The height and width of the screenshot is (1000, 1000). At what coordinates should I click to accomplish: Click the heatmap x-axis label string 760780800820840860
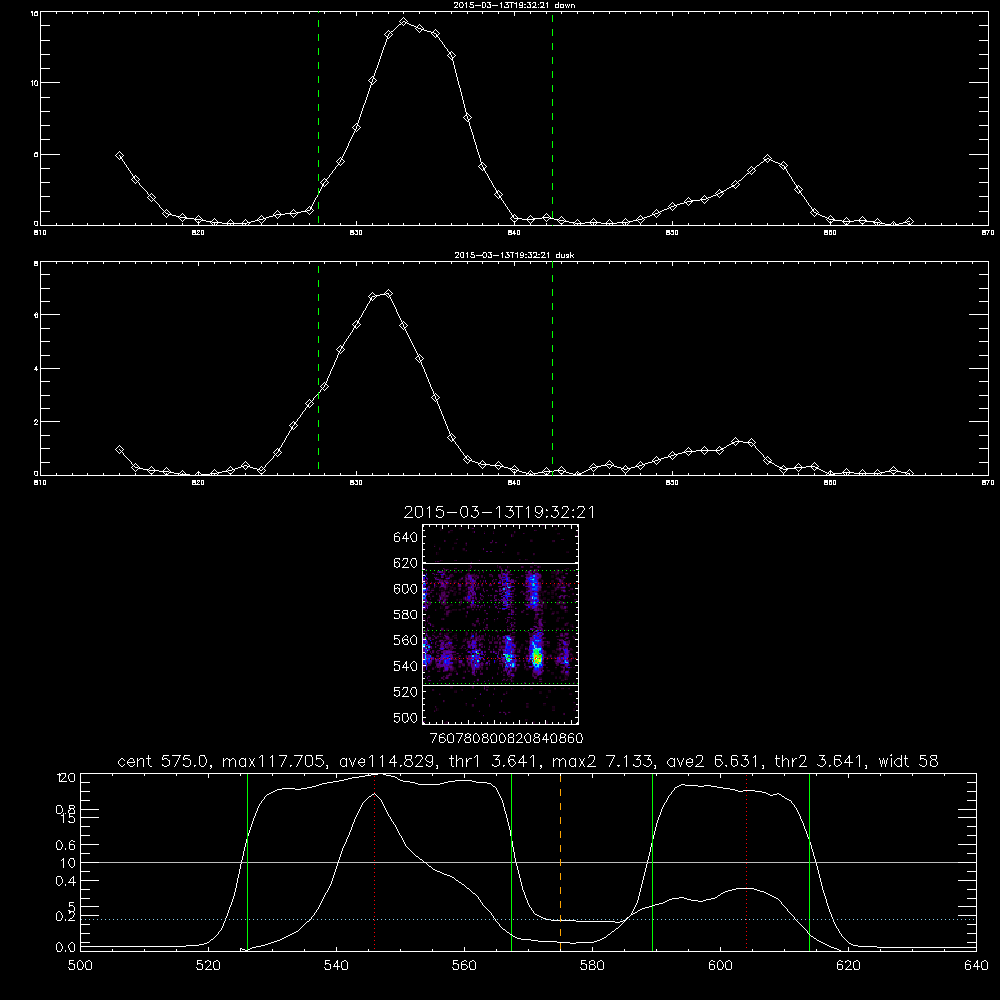(506, 739)
